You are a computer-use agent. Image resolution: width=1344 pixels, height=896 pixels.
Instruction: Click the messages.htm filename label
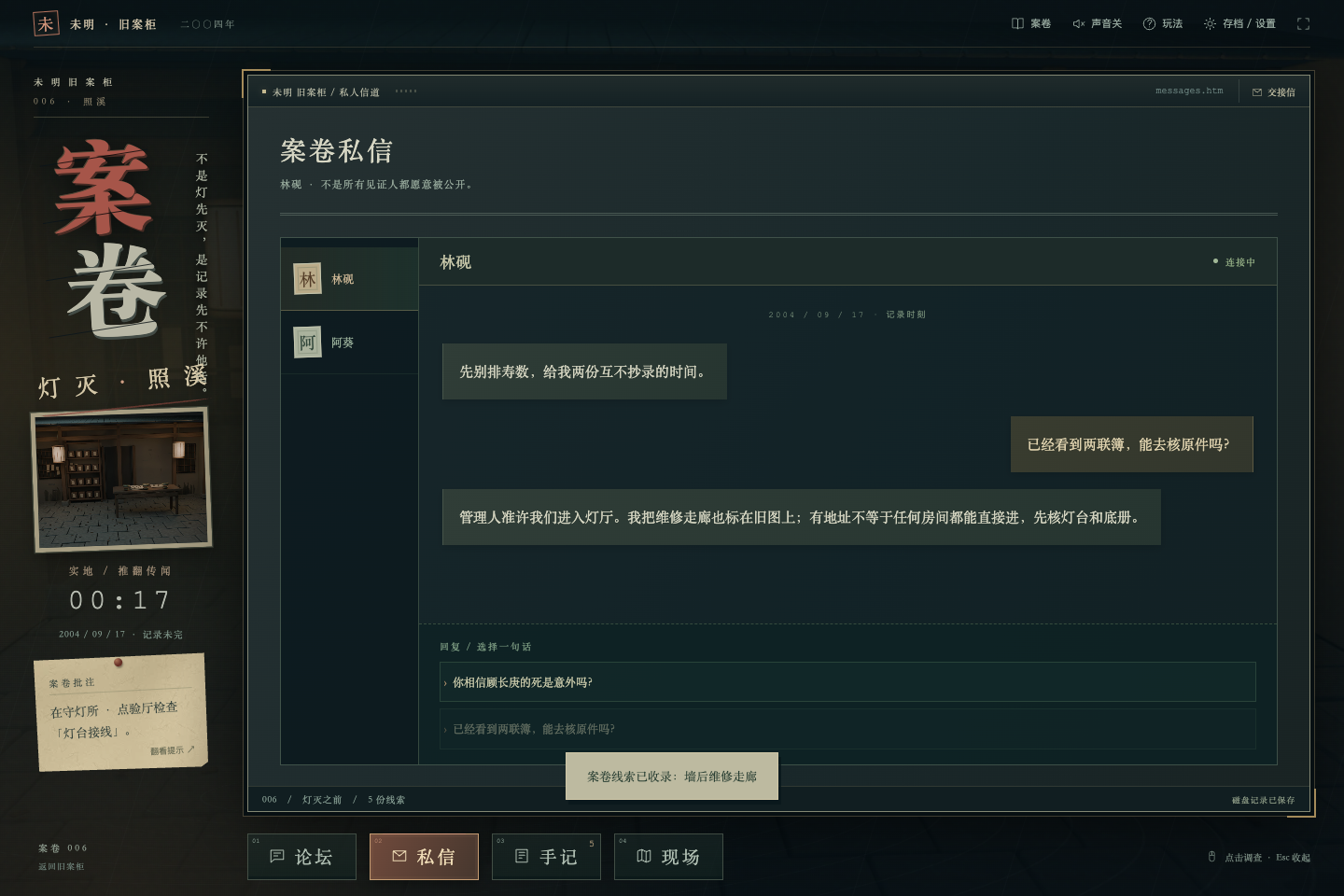1189,91
